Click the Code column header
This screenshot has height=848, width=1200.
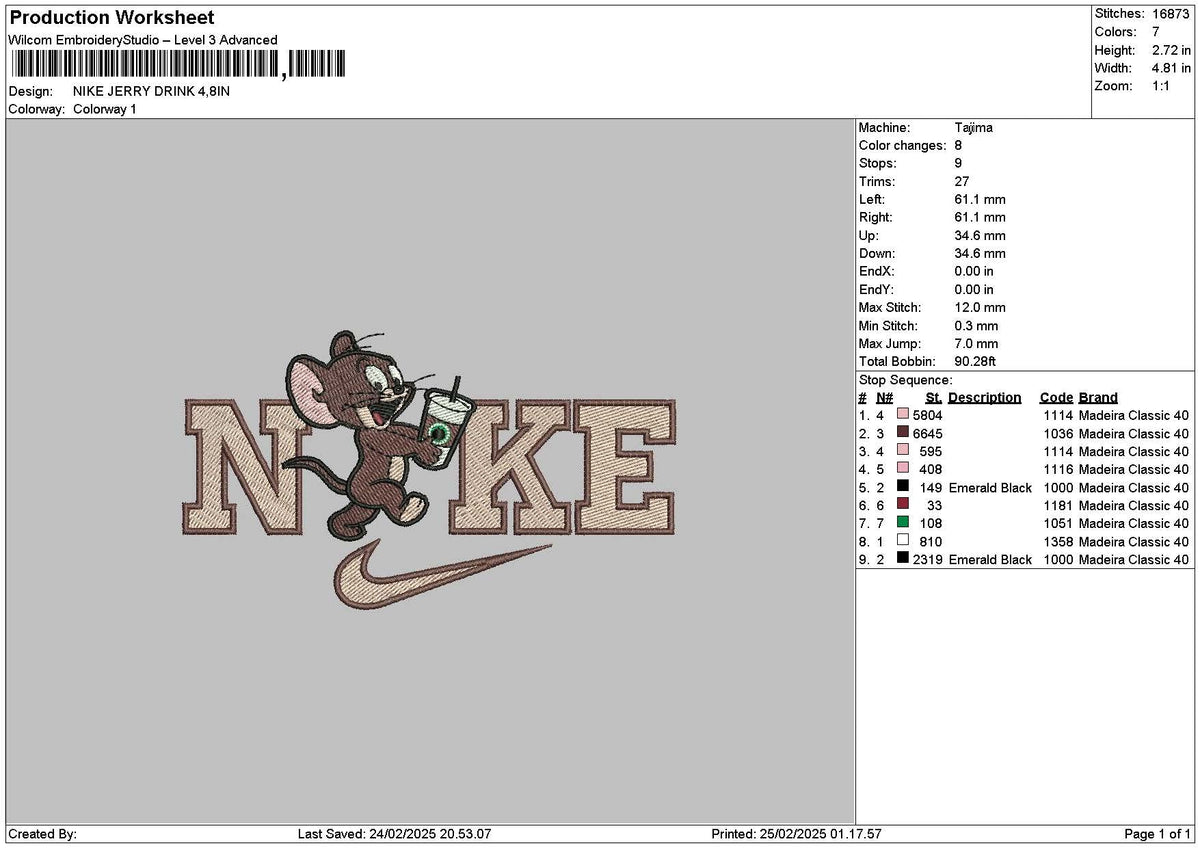(x=1056, y=397)
